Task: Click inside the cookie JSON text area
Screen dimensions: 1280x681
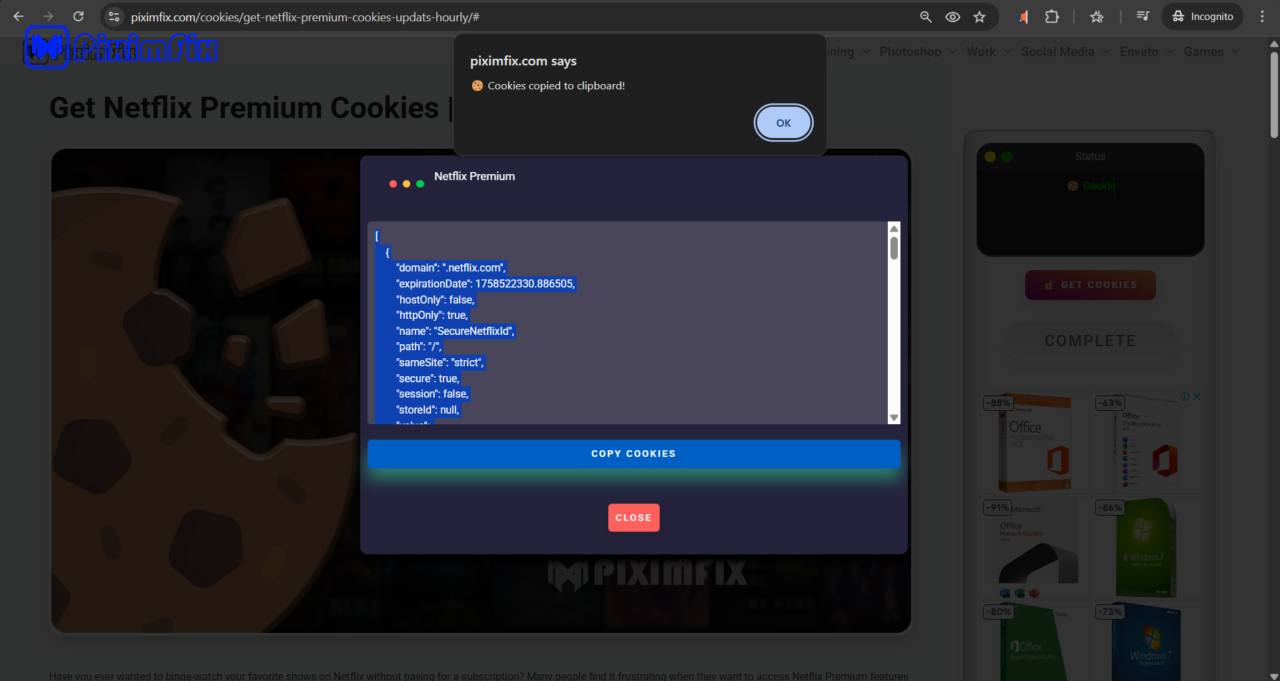Action: tap(627, 323)
